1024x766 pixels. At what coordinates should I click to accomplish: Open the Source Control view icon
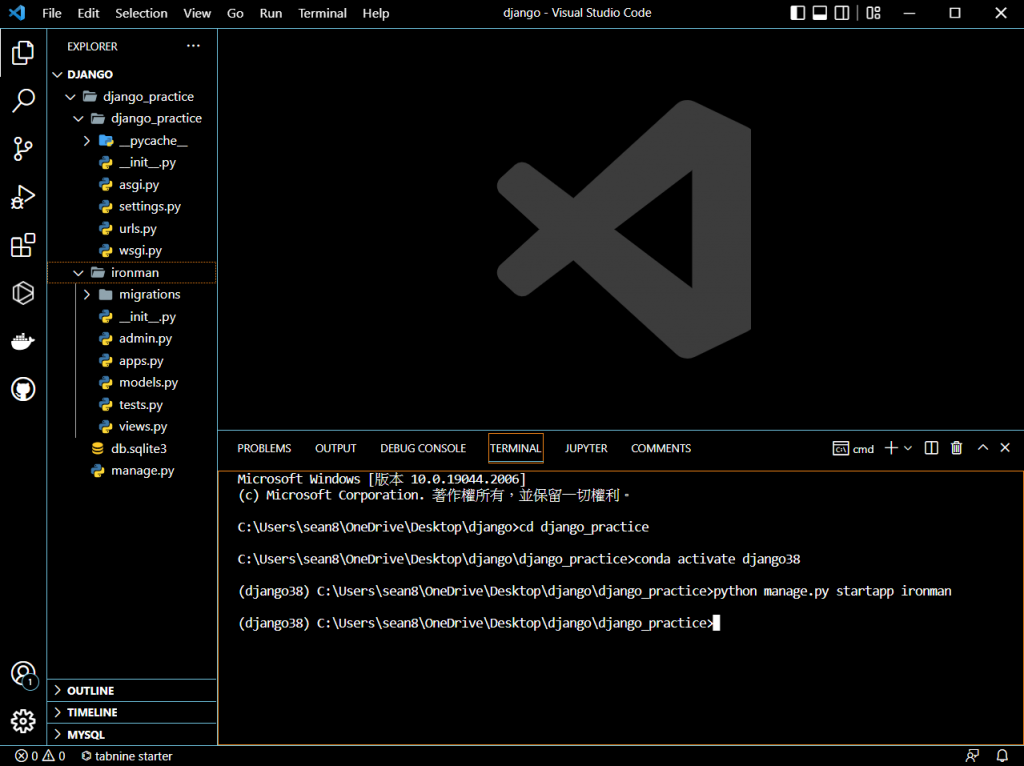pos(23,149)
